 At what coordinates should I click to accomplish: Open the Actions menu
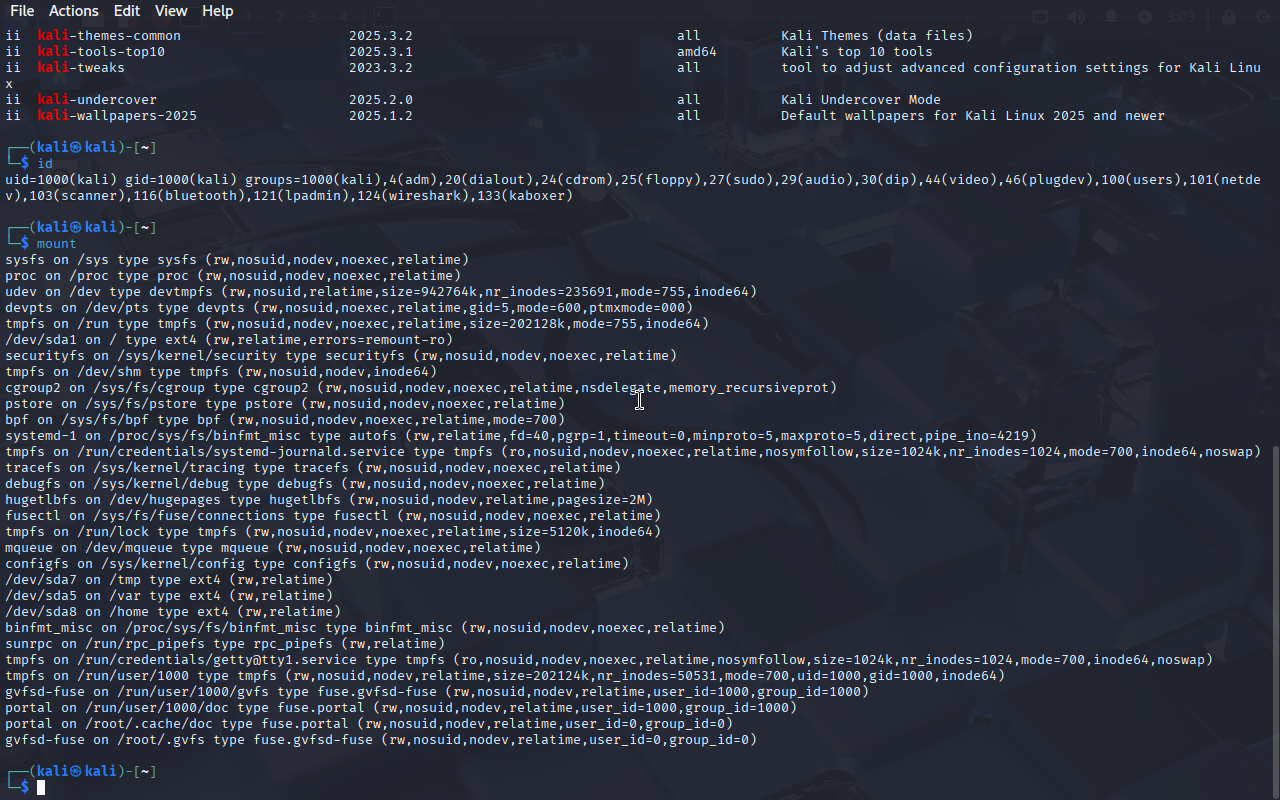pos(73,11)
